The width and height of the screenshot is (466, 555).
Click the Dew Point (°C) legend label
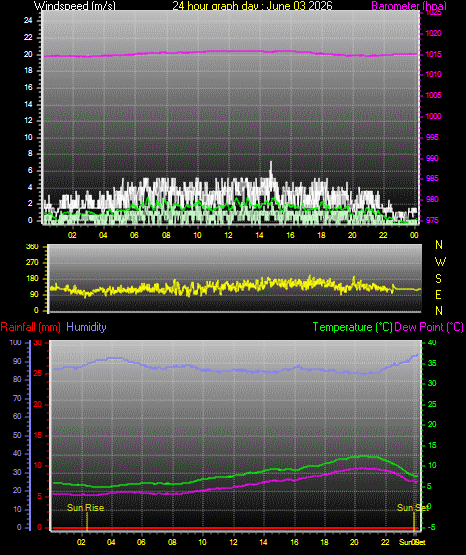[429, 327]
